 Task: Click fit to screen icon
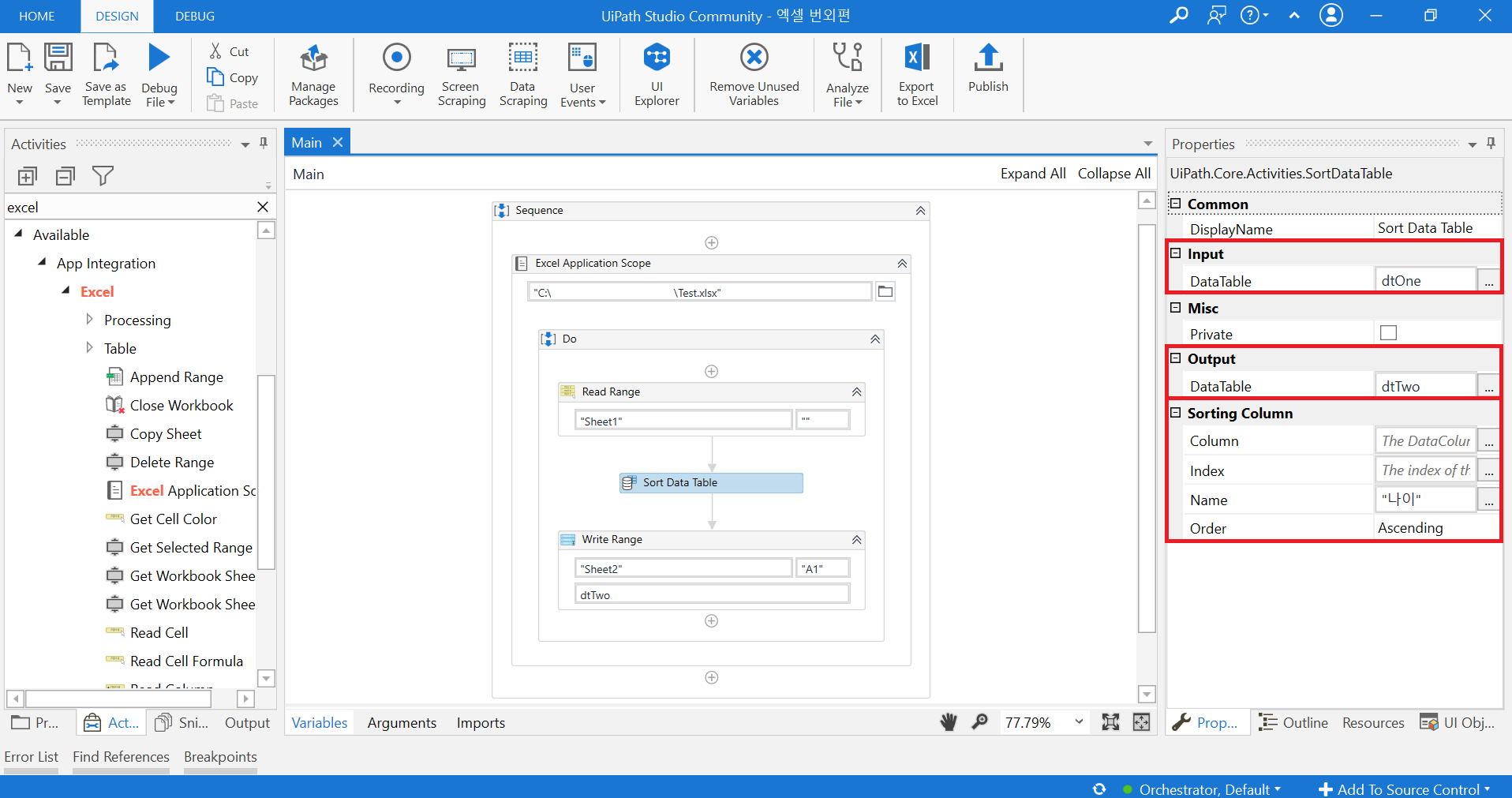1110,722
